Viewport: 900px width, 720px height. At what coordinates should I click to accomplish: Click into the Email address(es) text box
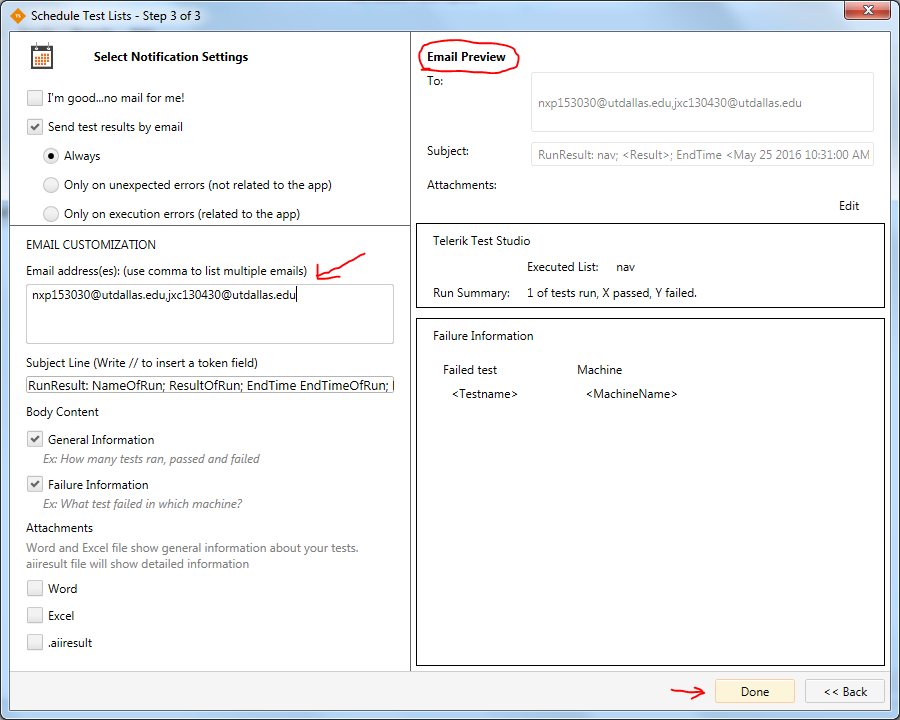(210, 314)
